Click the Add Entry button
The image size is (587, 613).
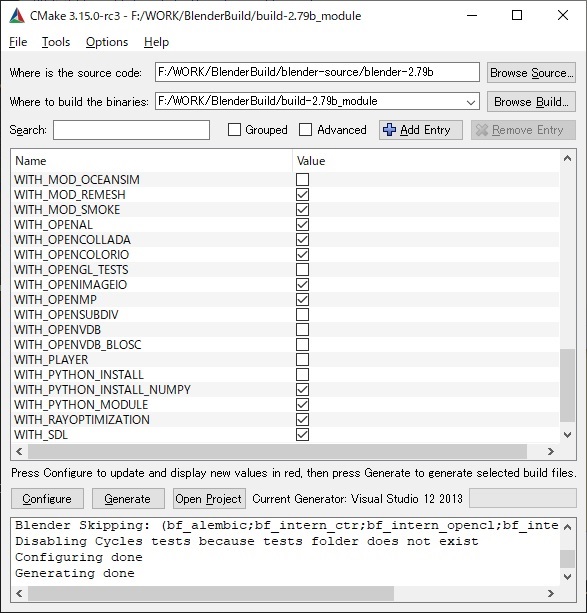420,130
